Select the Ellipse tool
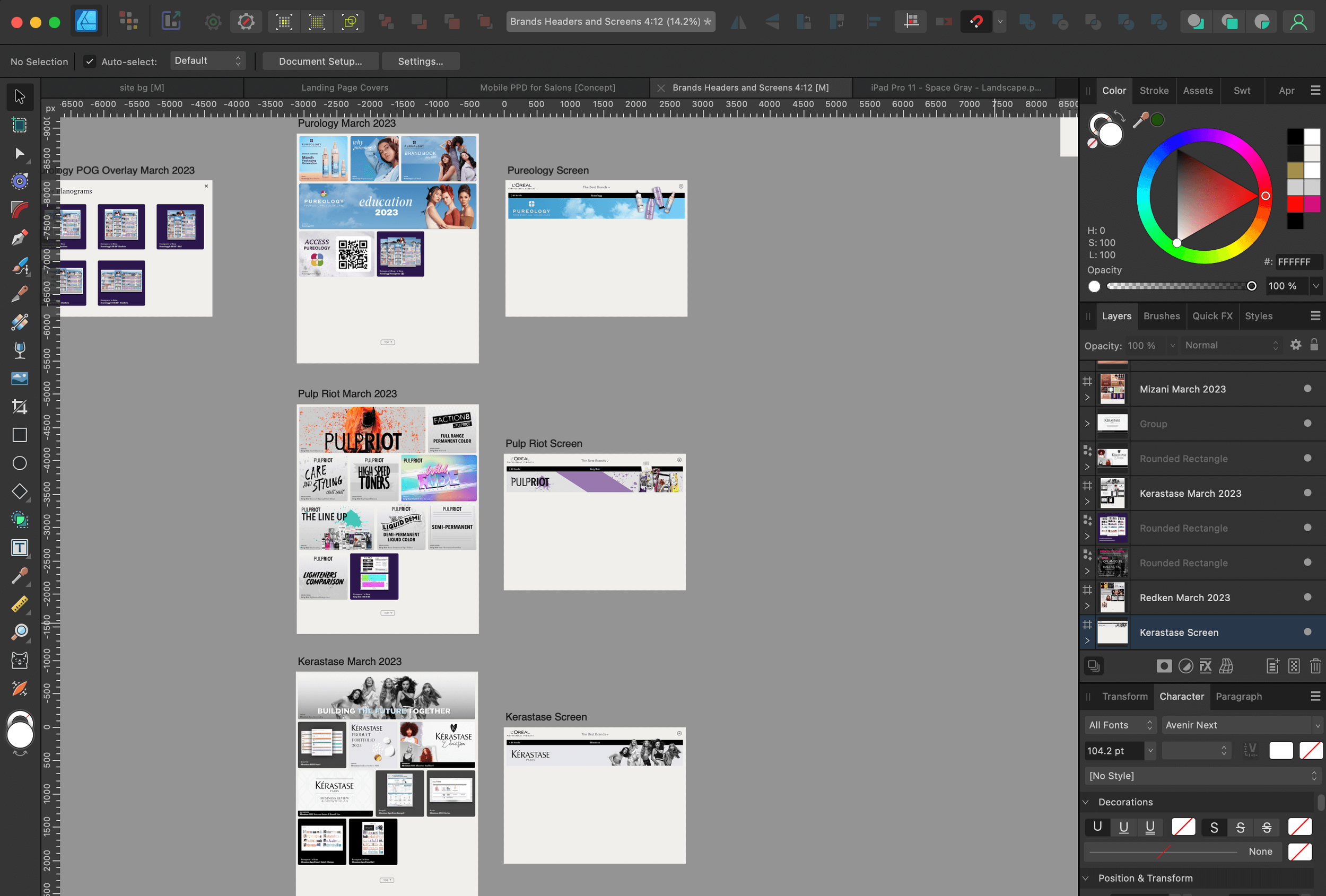1326x896 pixels. click(20, 463)
